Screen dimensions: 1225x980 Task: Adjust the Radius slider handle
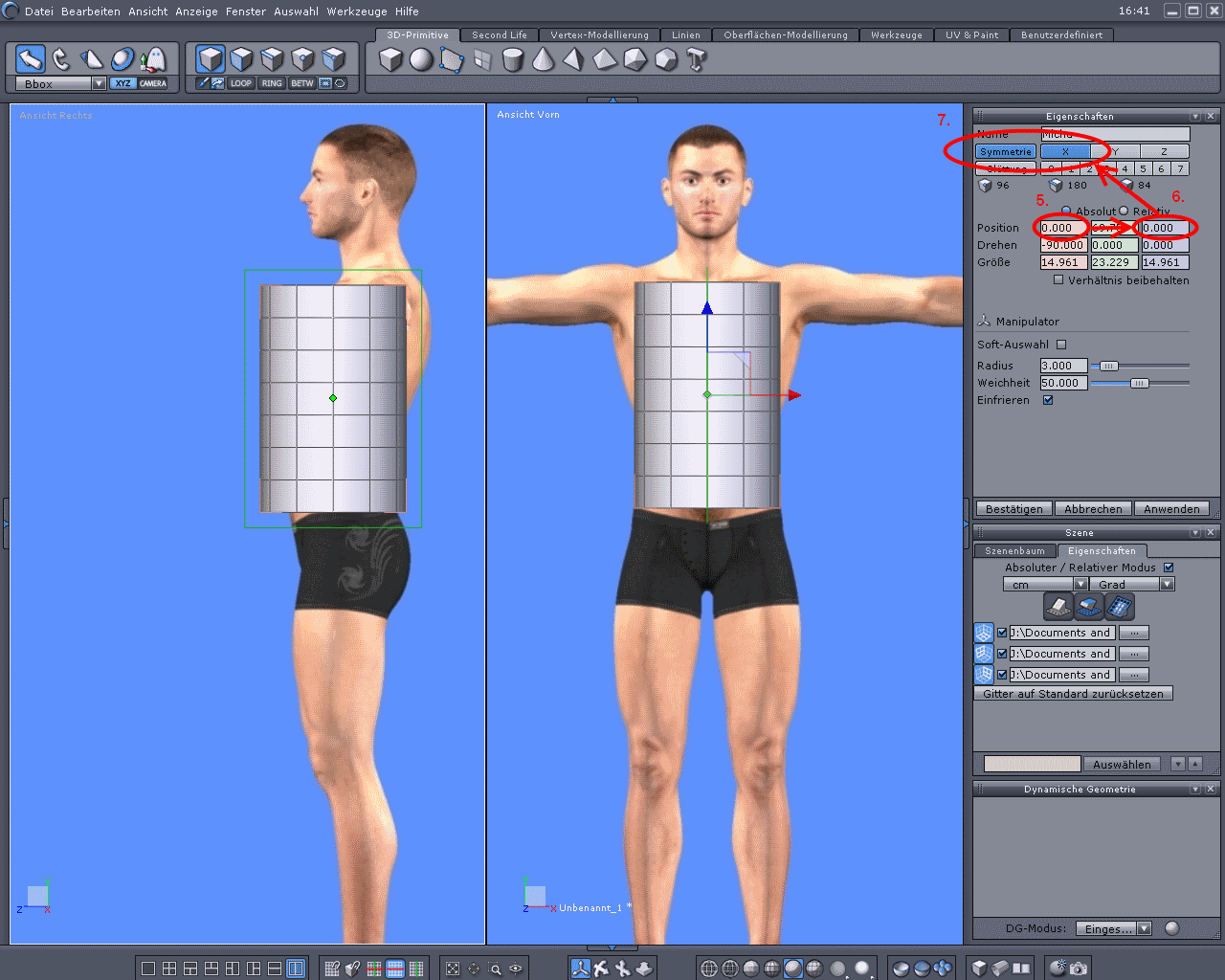1108,366
